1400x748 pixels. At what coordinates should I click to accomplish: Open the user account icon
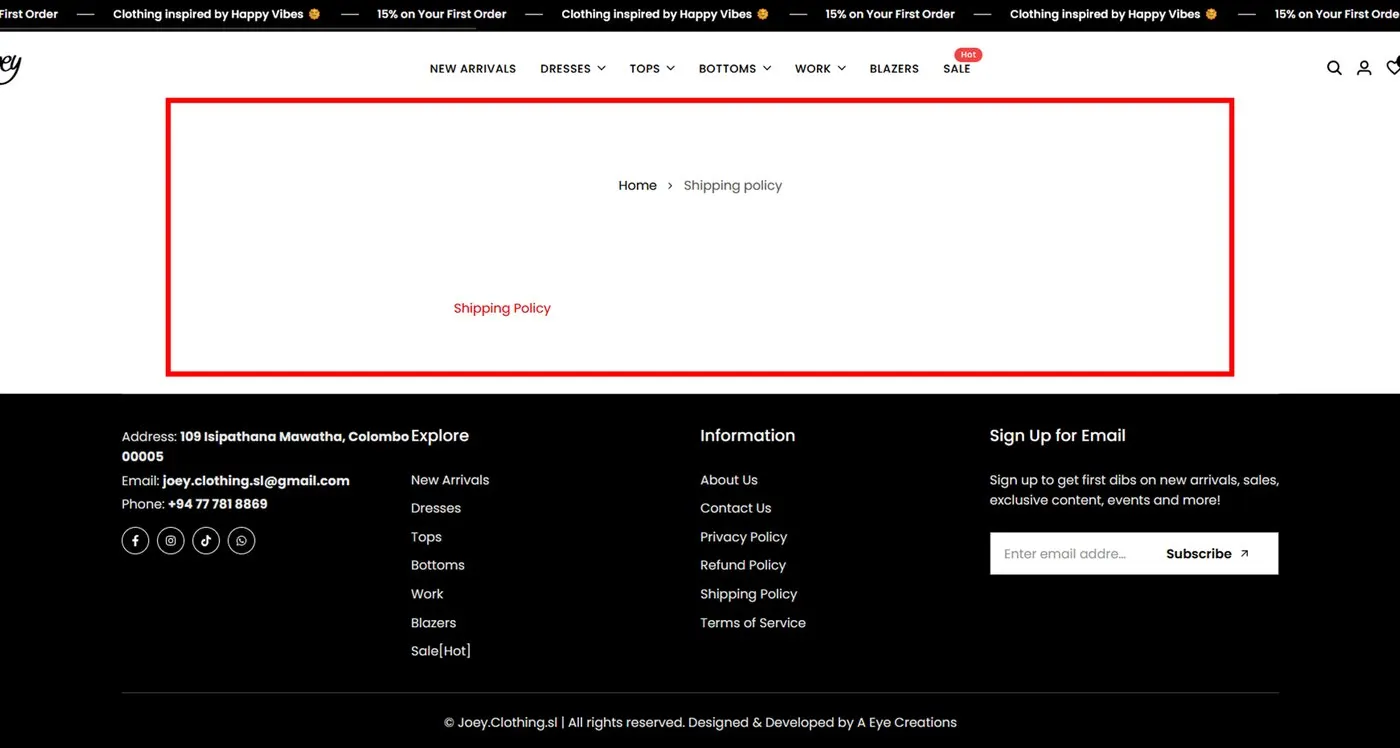(1364, 68)
